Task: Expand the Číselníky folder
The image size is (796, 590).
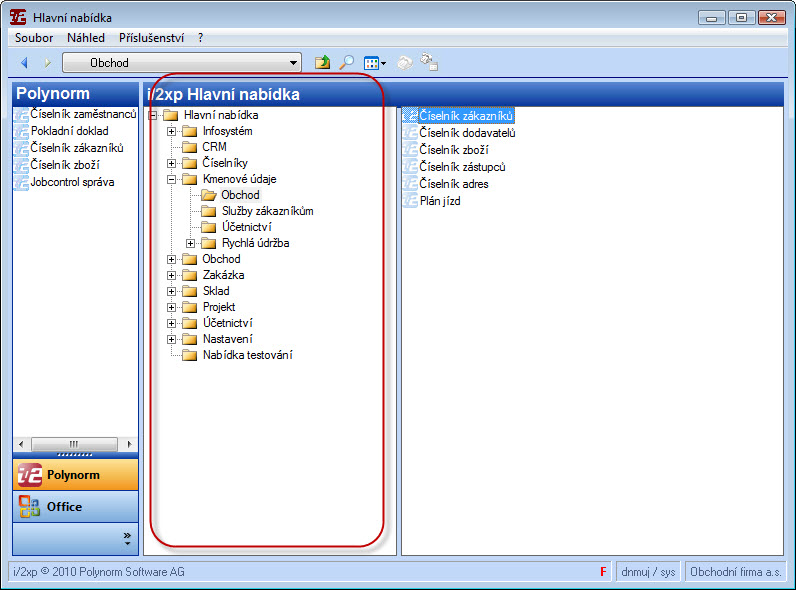Action: click(172, 163)
